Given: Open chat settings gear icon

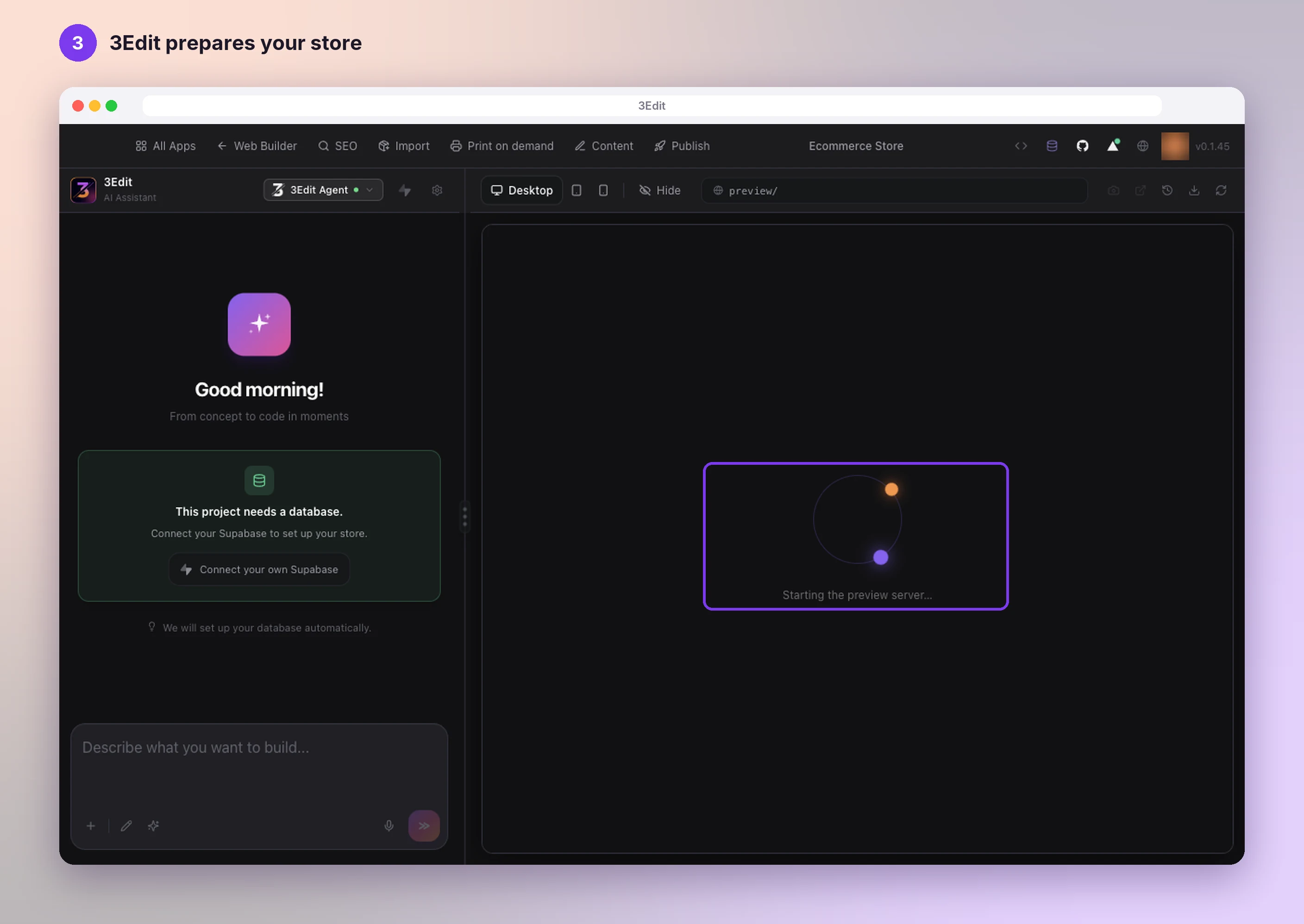Looking at the screenshot, I should (437, 190).
